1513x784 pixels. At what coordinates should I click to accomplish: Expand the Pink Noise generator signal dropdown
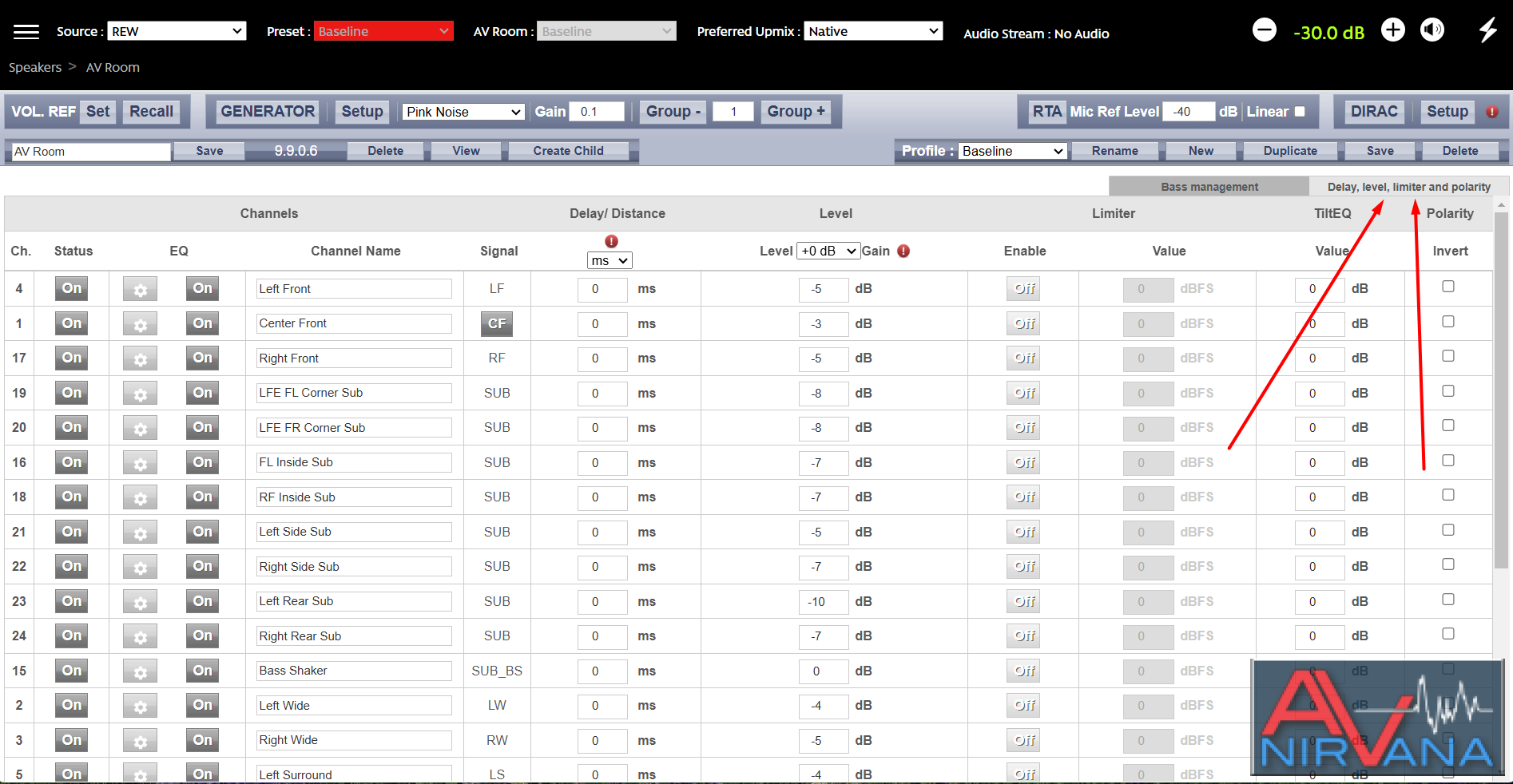tap(463, 112)
